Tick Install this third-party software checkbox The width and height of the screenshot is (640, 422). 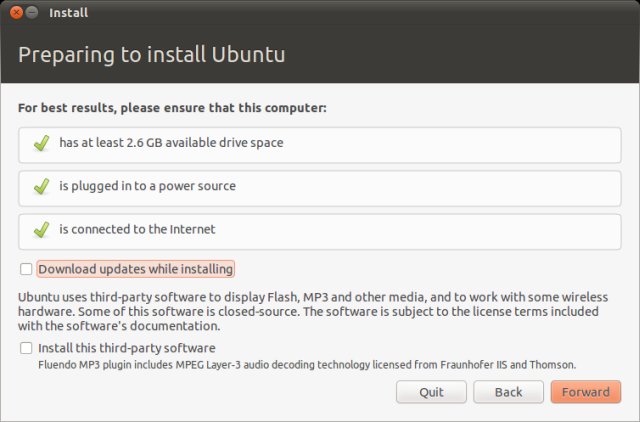(x=26, y=348)
